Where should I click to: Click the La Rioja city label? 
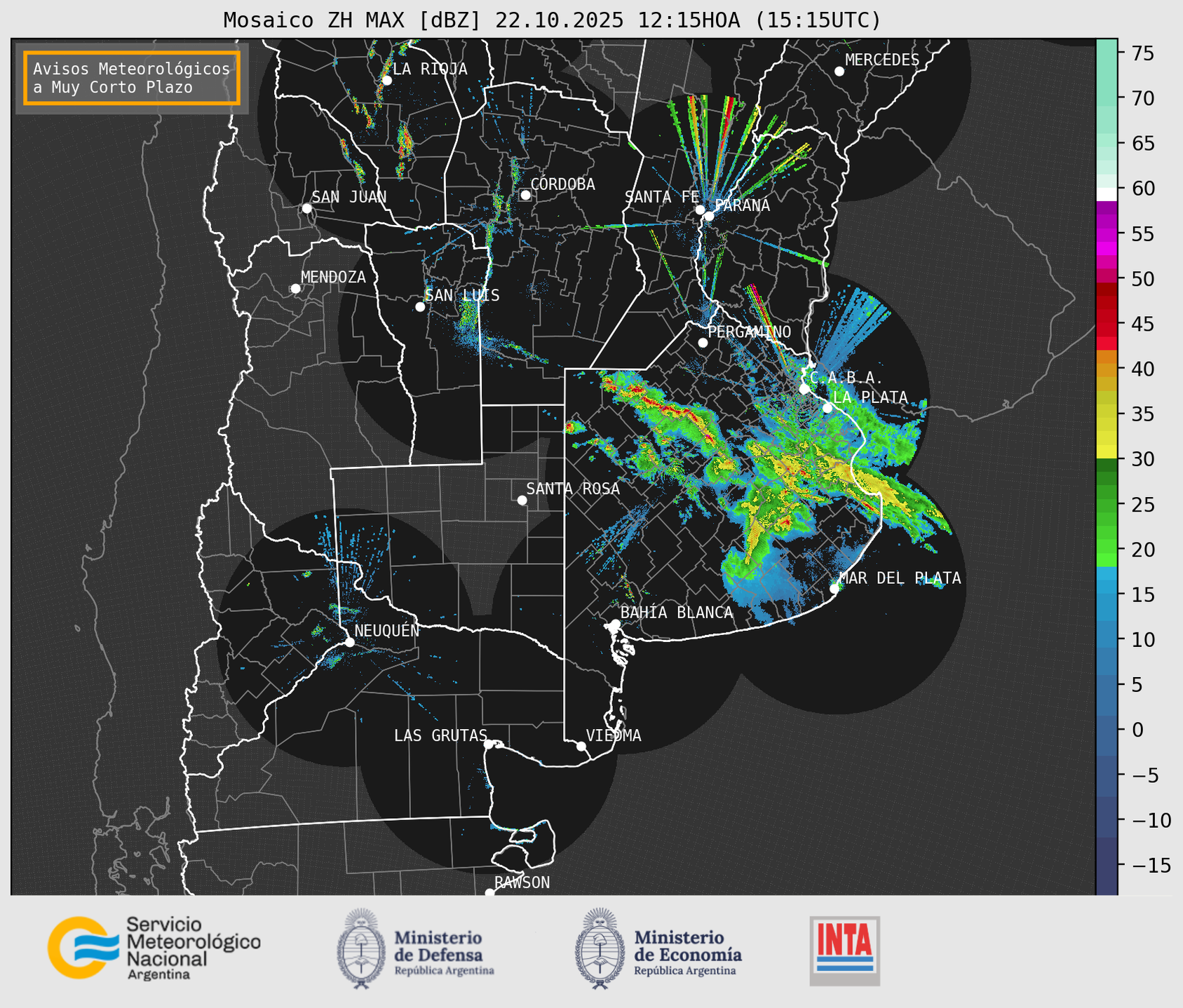429,69
